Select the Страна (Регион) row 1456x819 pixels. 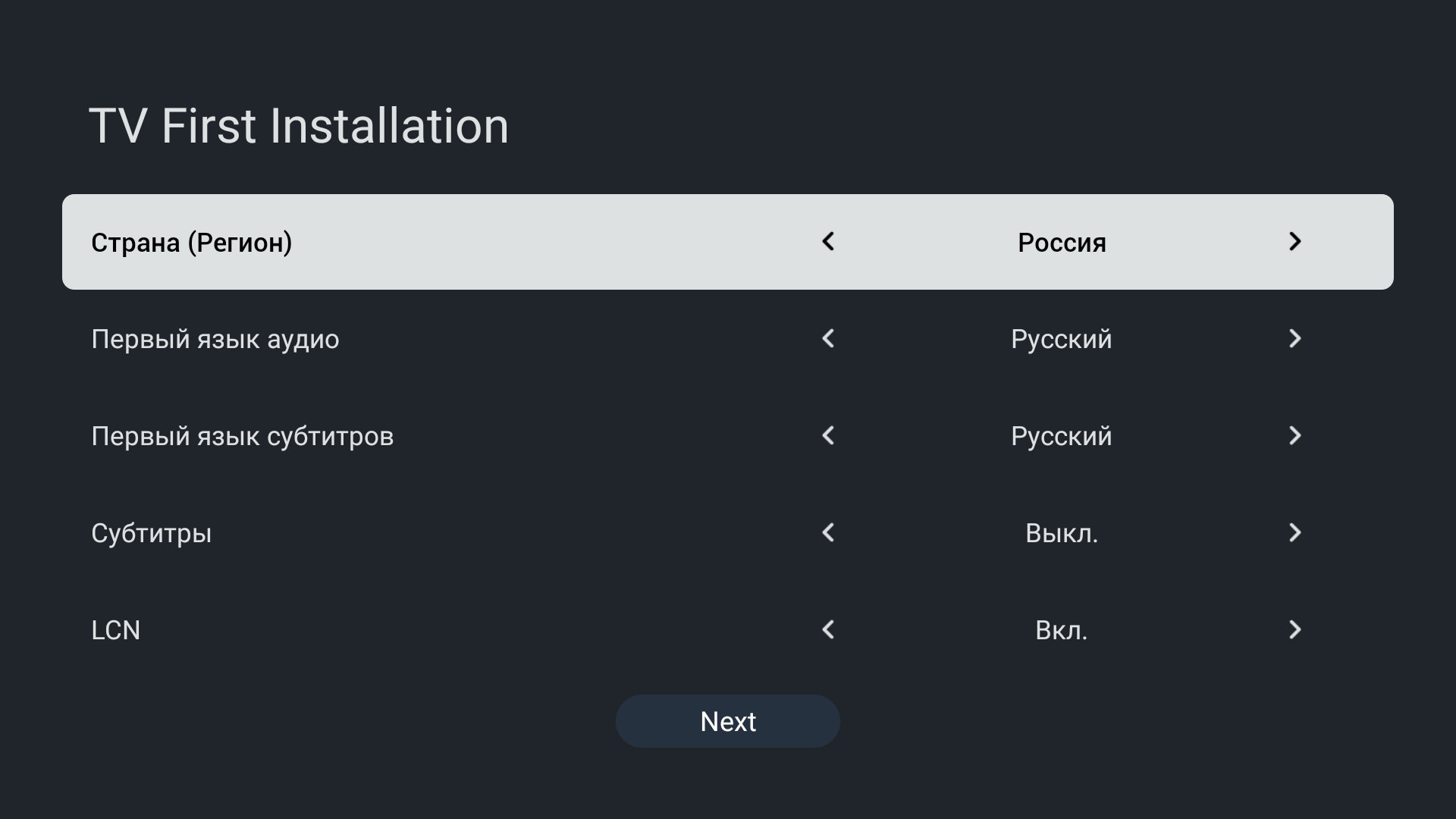coord(192,243)
